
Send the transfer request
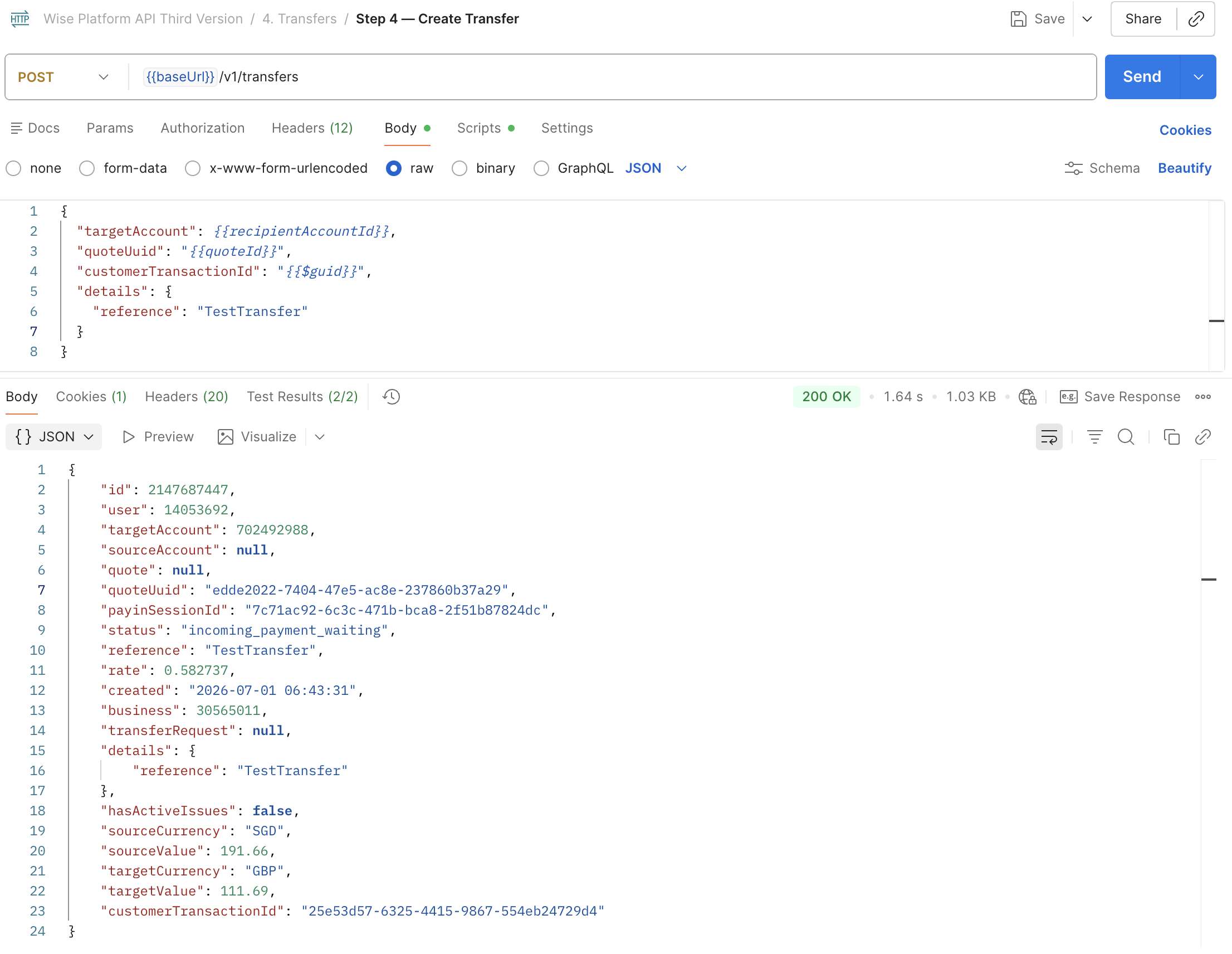coord(1142,77)
